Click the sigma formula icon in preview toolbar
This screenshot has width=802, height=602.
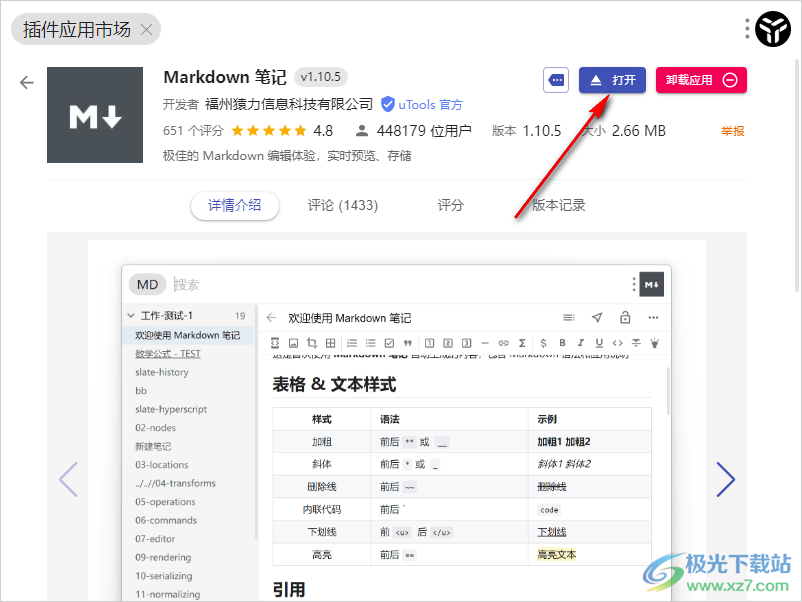pyautogui.click(x=522, y=343)
